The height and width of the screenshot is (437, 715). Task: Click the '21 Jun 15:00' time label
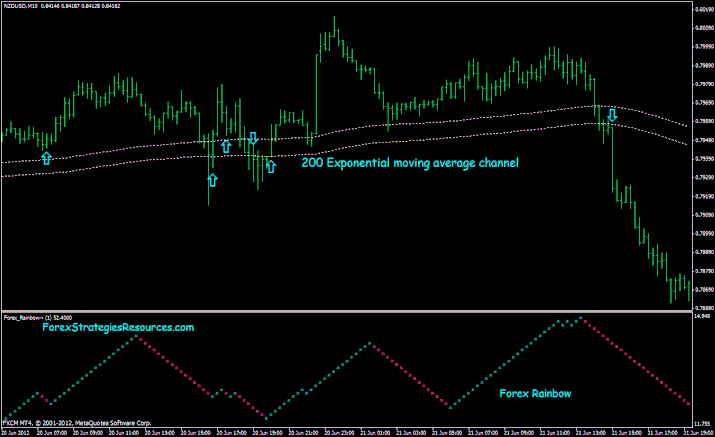coord(627,432)
